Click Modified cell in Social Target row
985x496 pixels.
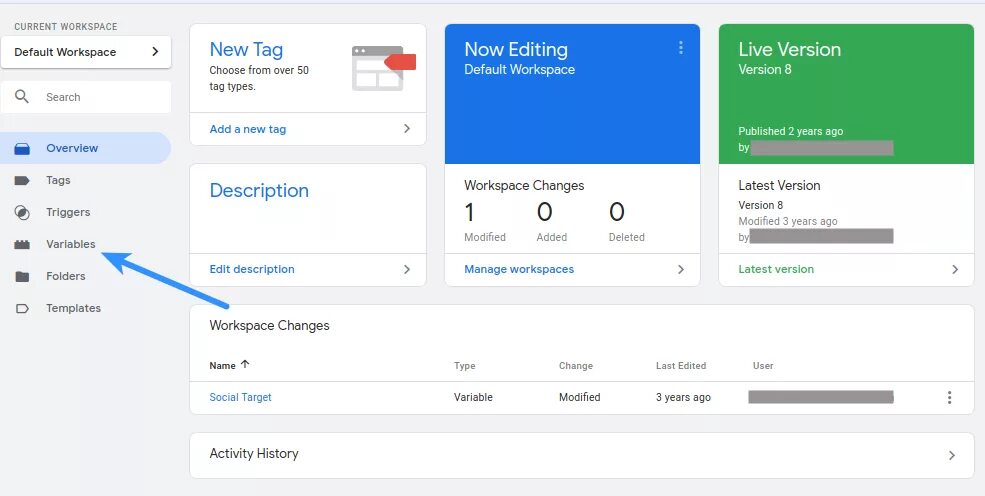(x=579, y=397)
